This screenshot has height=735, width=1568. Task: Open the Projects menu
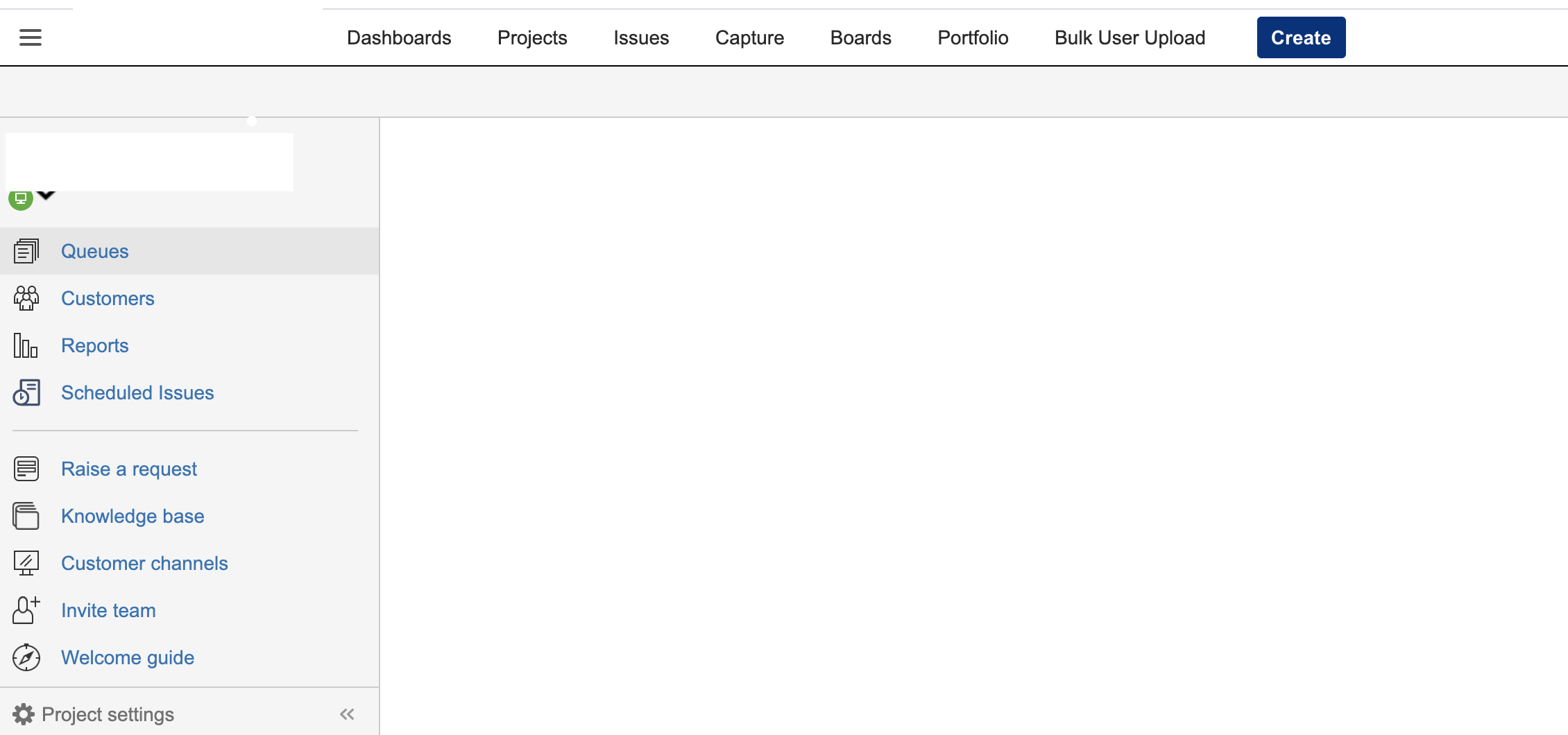531,37
